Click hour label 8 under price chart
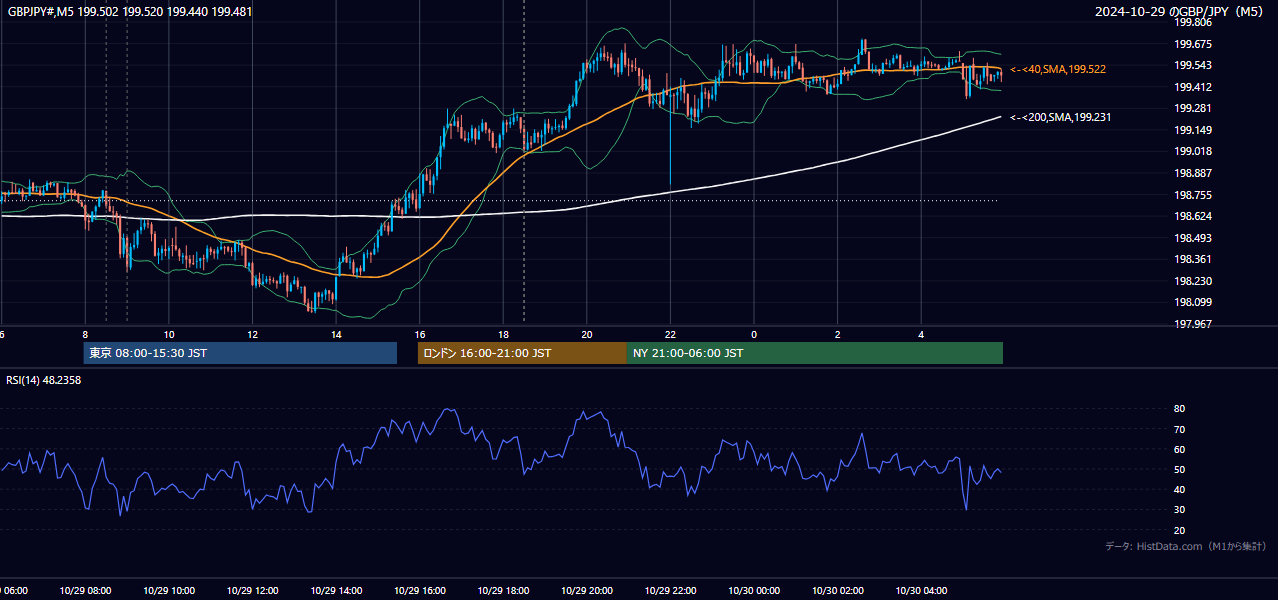This screenshot has width=1278, height=600. point(85,334)
